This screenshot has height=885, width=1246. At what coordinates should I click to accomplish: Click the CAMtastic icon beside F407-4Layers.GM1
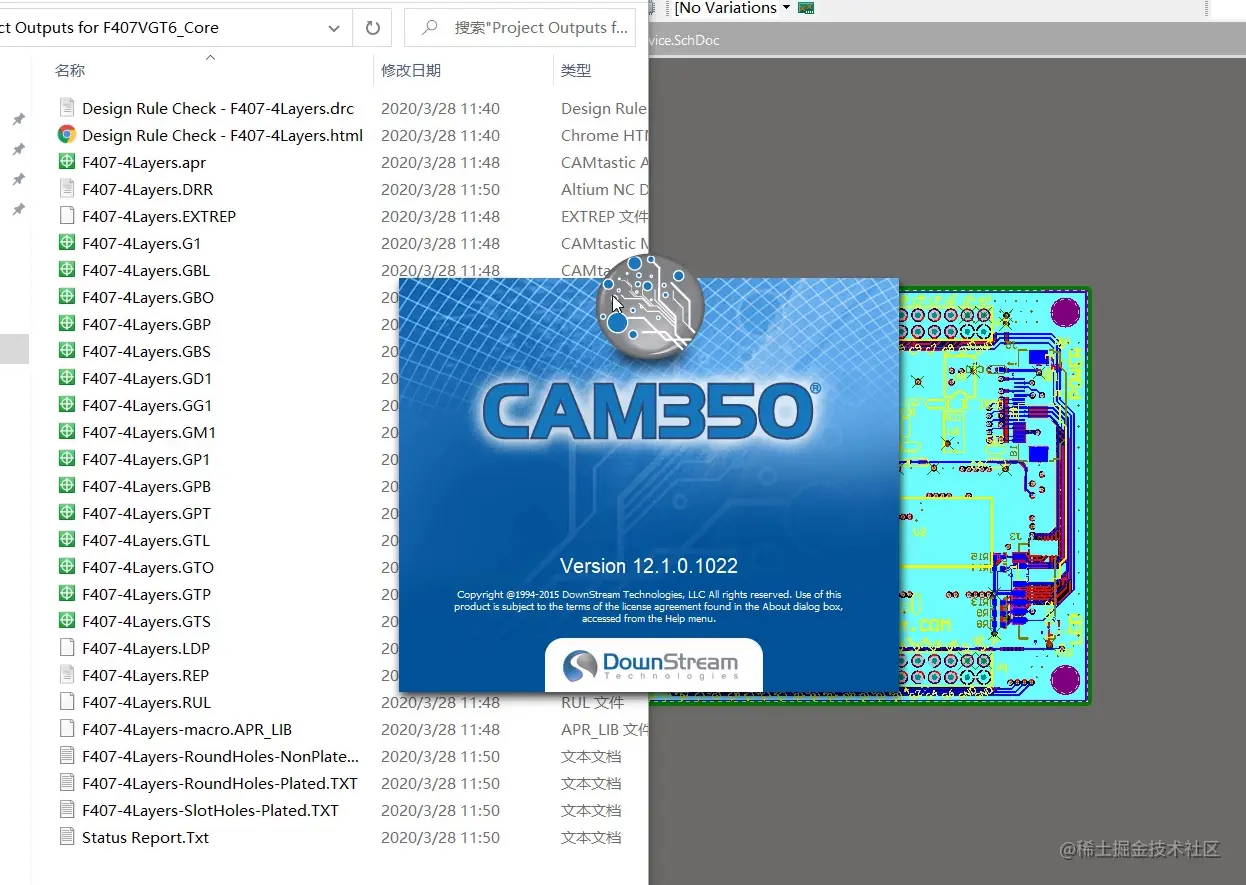pos(67,432)
